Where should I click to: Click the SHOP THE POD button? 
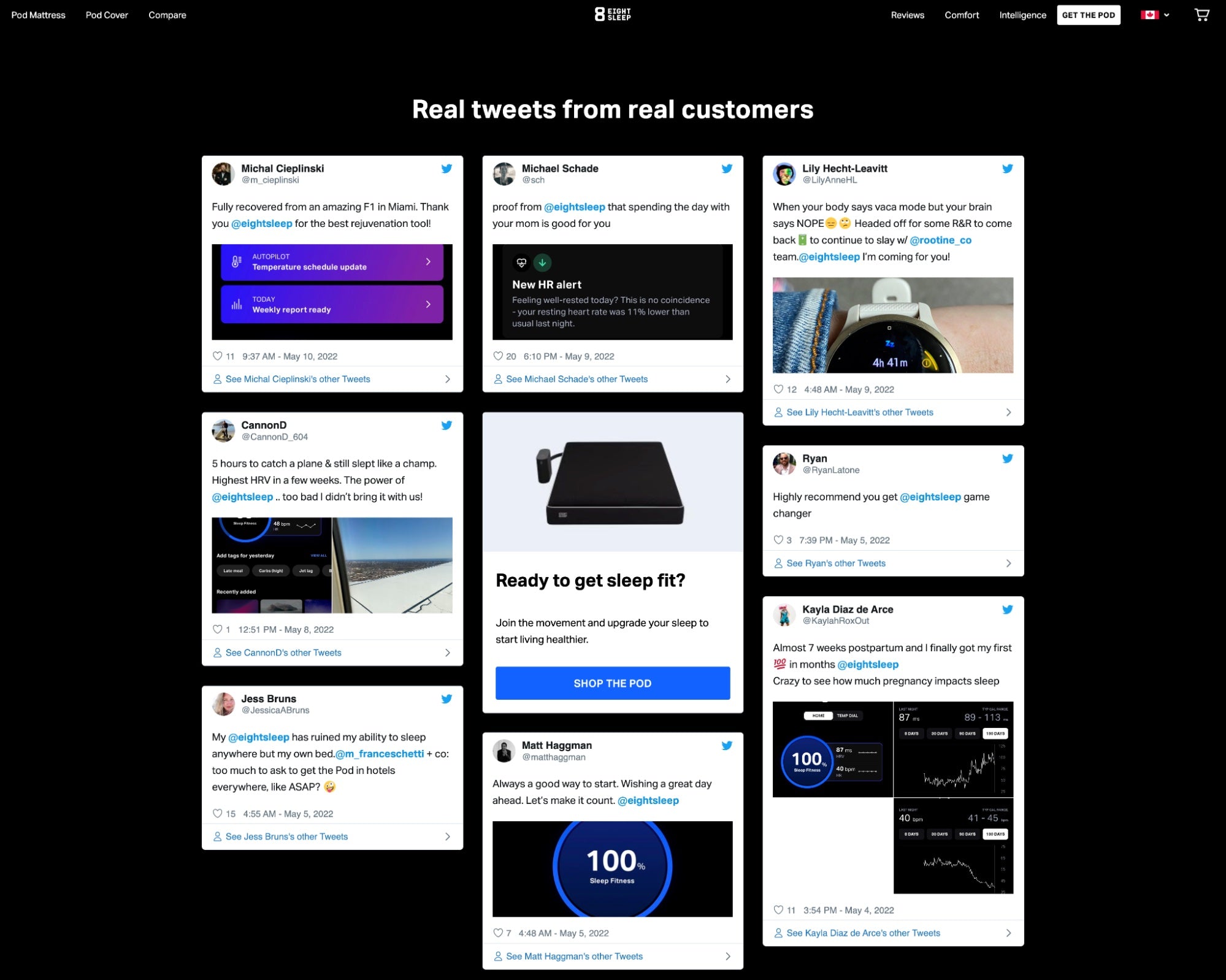pos(612,683)
